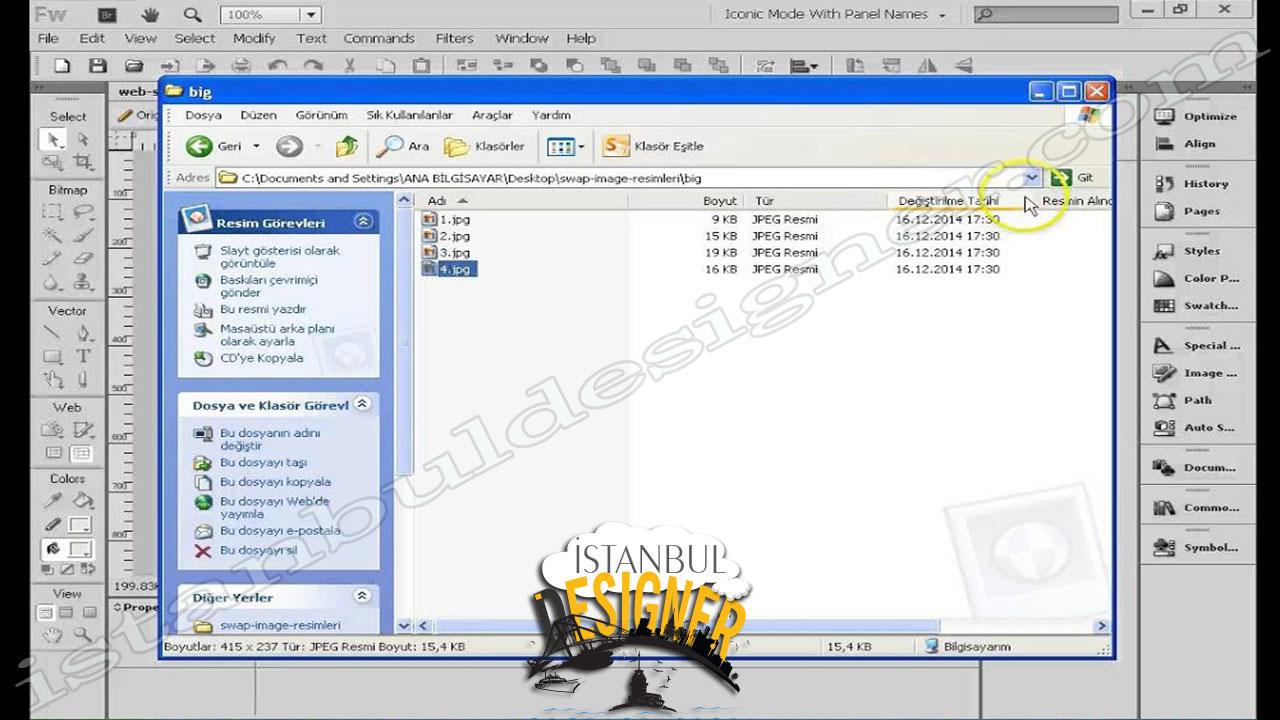Open the Pages panel icon
The image size is (1280, 720).
tap(1164, 211)
